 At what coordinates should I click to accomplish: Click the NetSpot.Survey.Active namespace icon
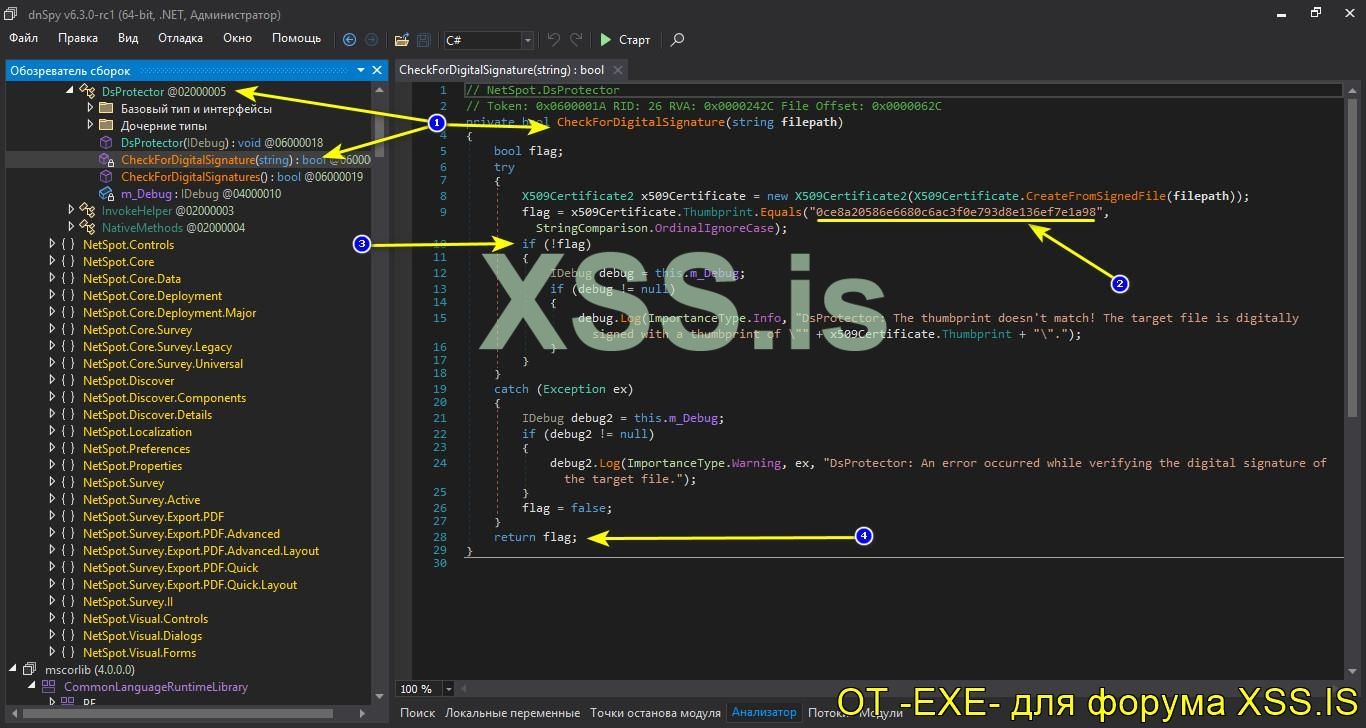tap(69, 500)
